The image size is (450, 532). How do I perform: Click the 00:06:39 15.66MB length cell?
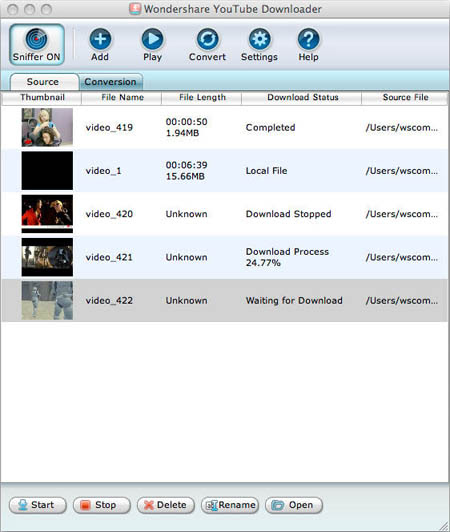(x=186, y=171)
